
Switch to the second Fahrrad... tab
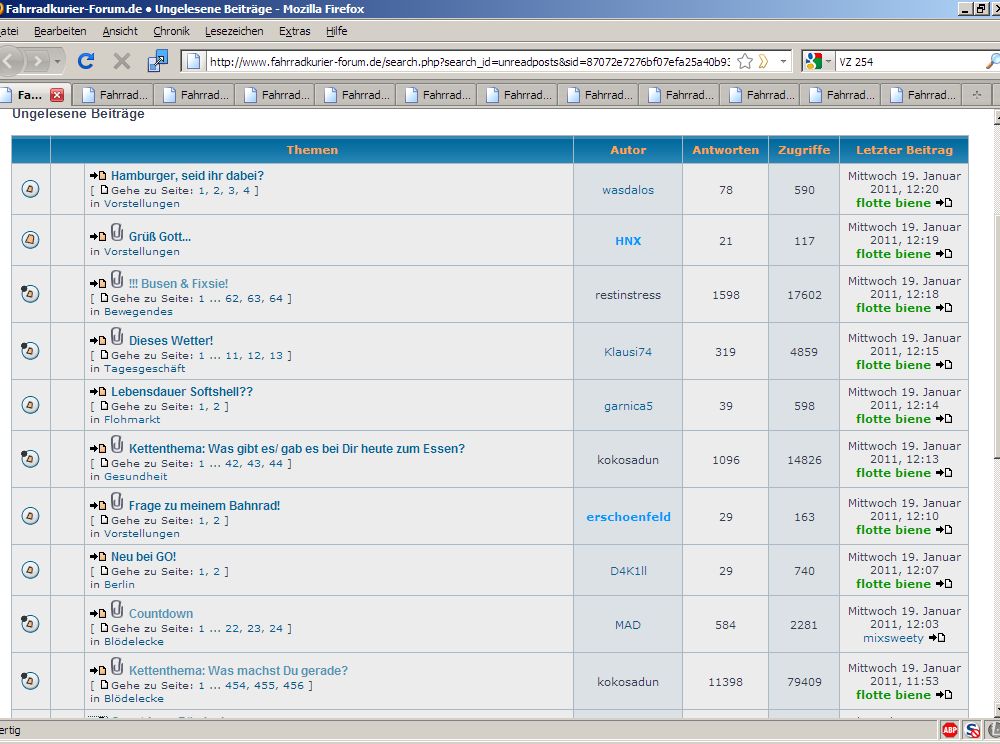[114, 95]
